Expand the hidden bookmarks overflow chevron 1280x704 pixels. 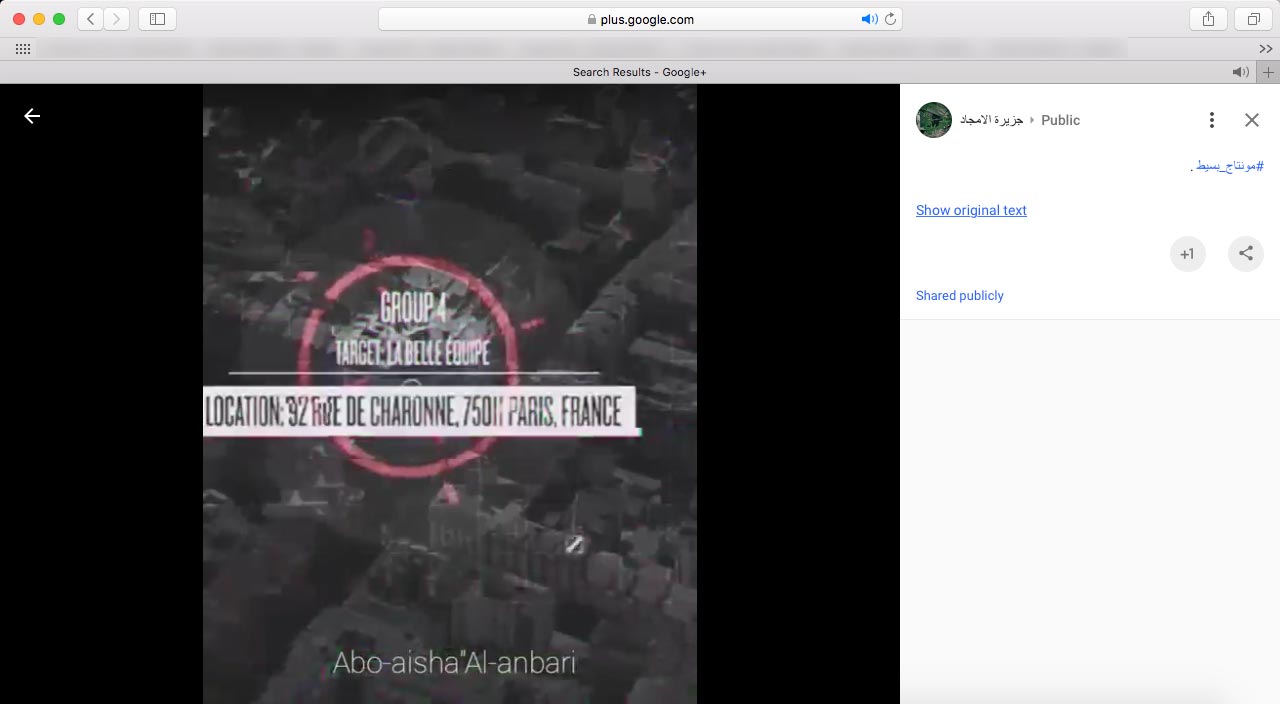click(1265, 49)
